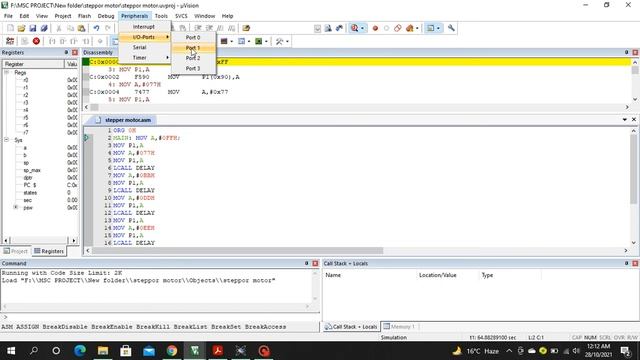Click the Open file icon
Viewport: 640px width, 360px height.
click(x=21, y=28)
